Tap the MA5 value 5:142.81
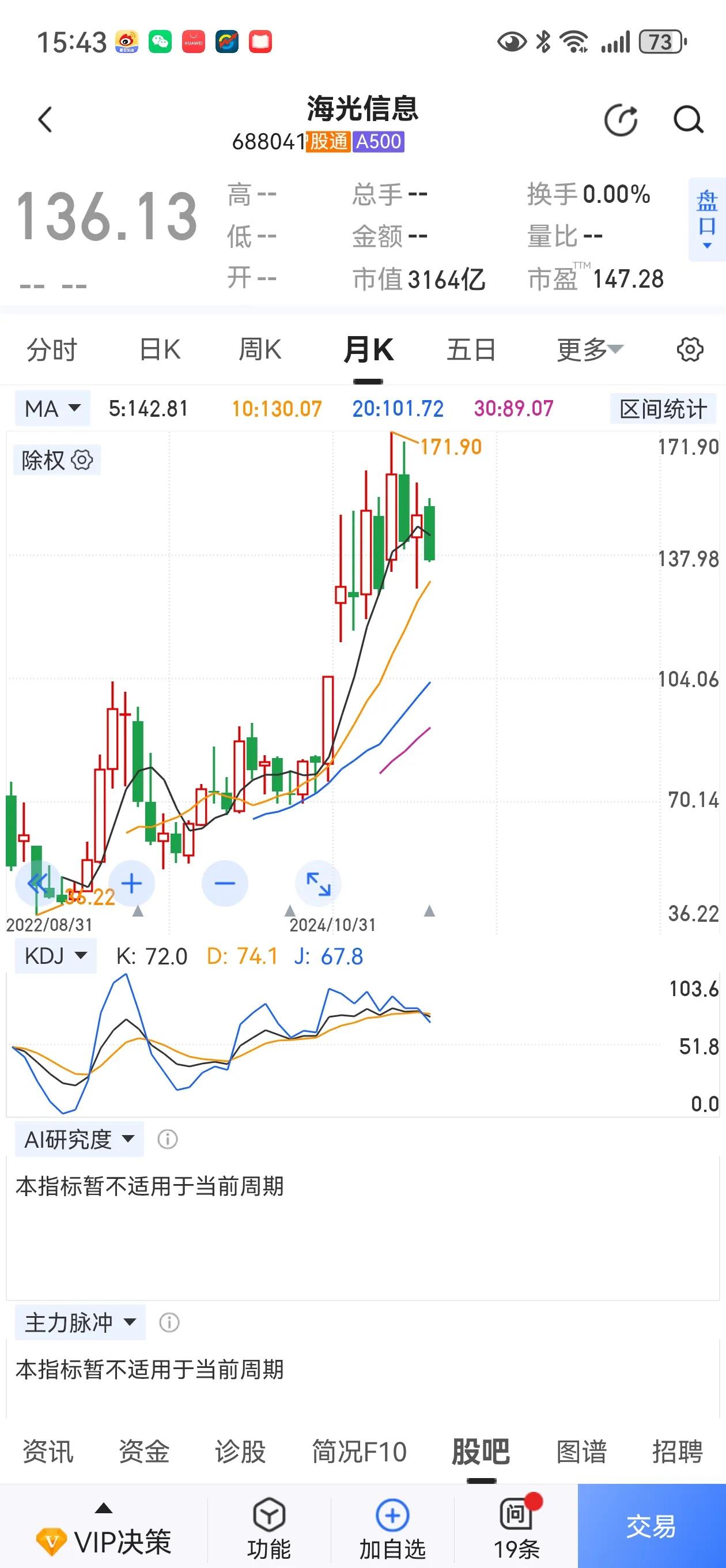726x1568 pixels. (x=149, y=409)
